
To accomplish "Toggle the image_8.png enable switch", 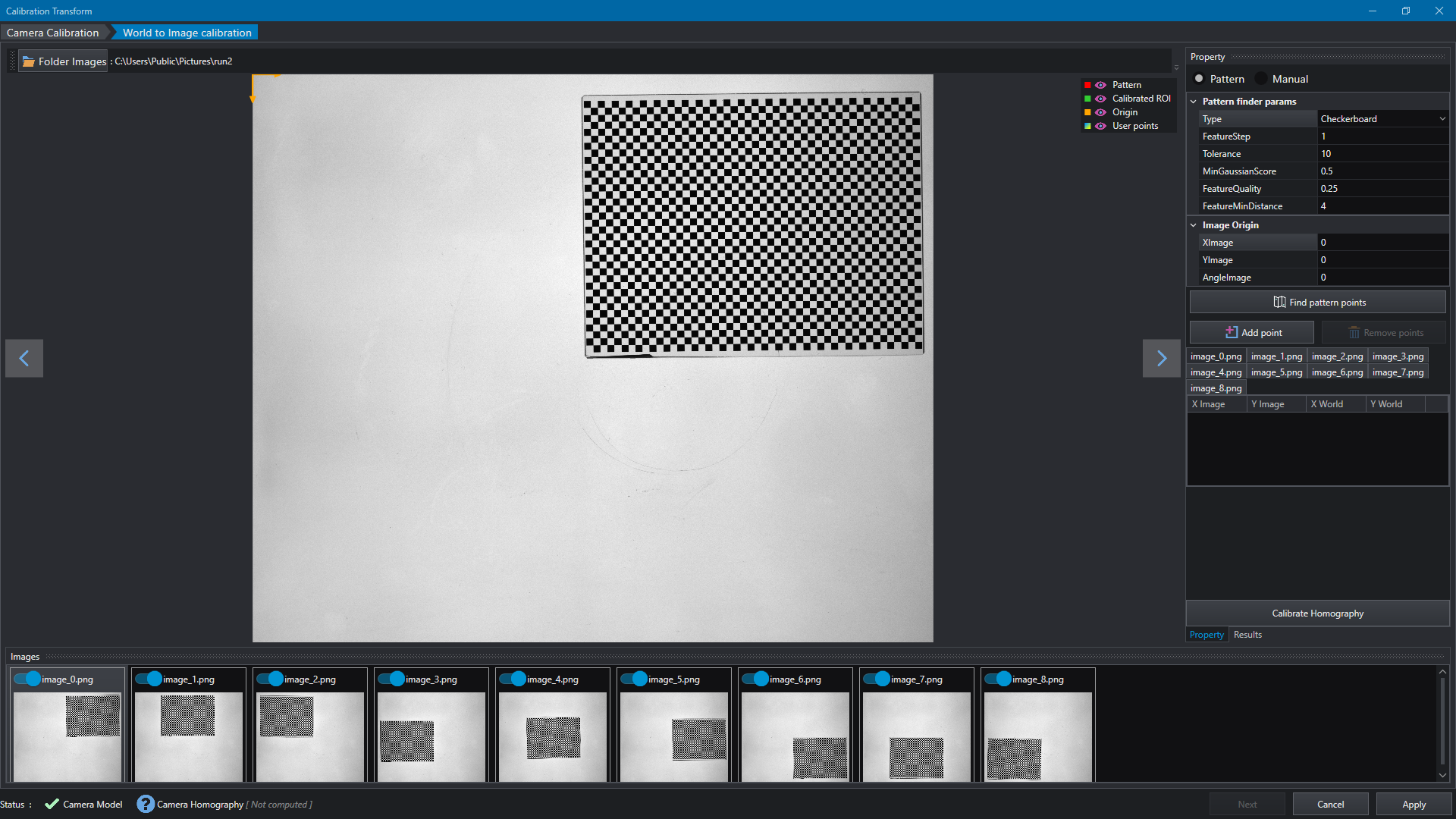I will click(x=998, y=679).
